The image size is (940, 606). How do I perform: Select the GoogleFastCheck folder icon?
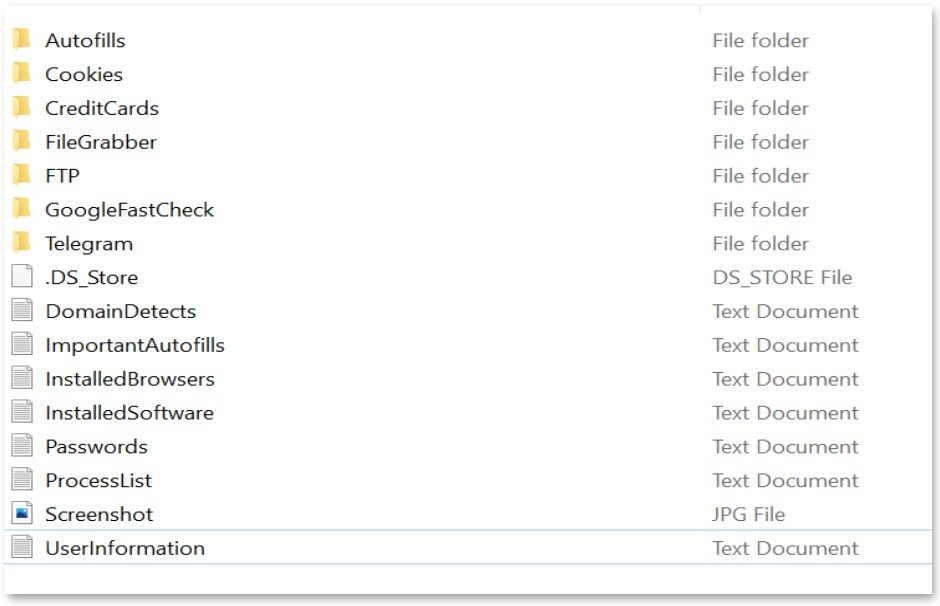point(22,210)
